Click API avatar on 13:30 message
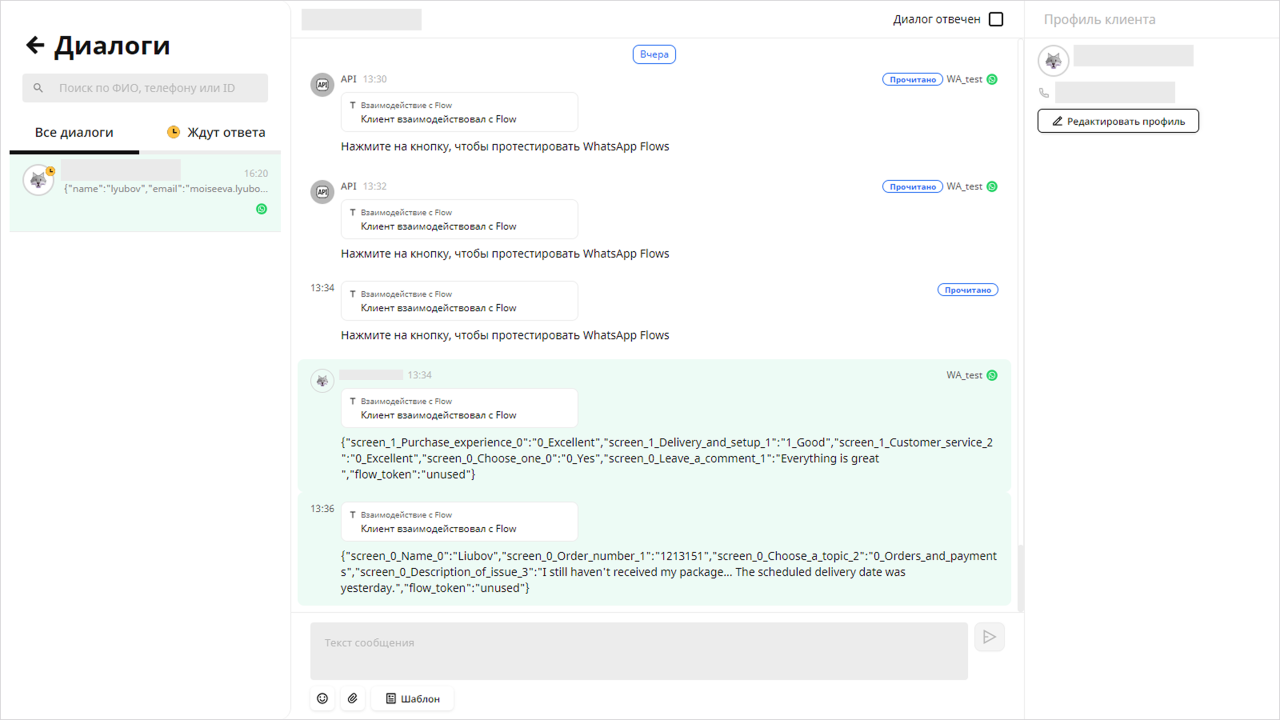Screen dimensions: 1280x720 point(322,85)
